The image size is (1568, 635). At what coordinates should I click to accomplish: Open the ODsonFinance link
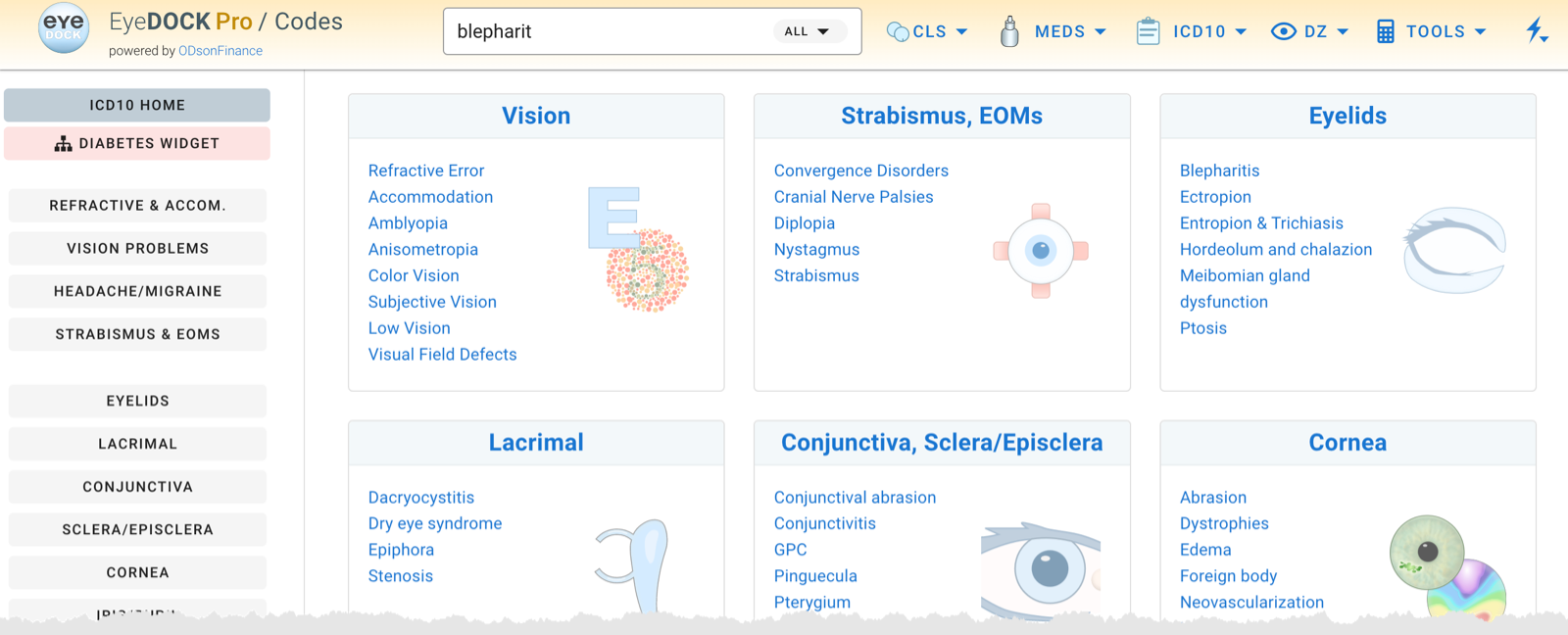[x=220, y=51]
